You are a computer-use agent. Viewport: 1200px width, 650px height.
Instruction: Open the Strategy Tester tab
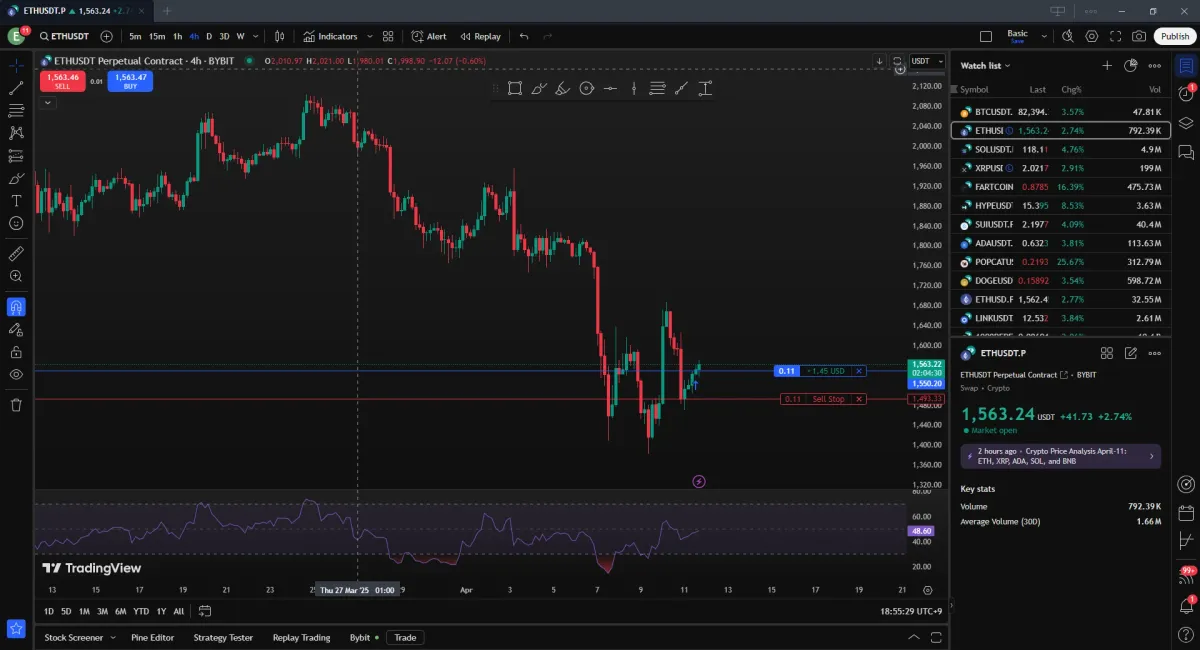223,637
